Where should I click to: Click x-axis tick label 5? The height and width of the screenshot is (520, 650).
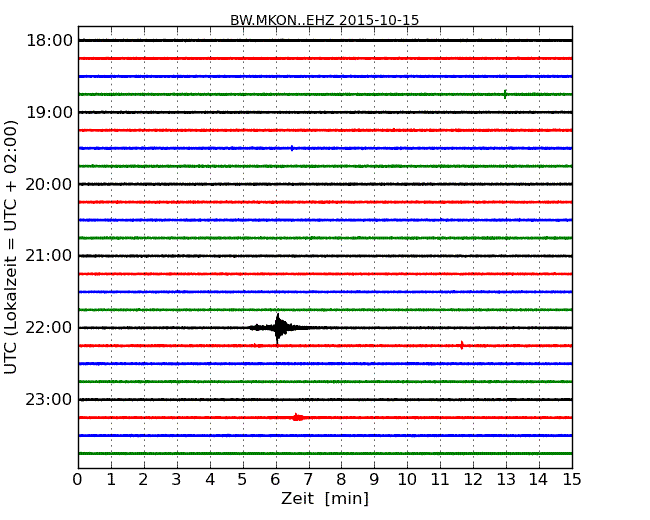click(x=243, y=480)
